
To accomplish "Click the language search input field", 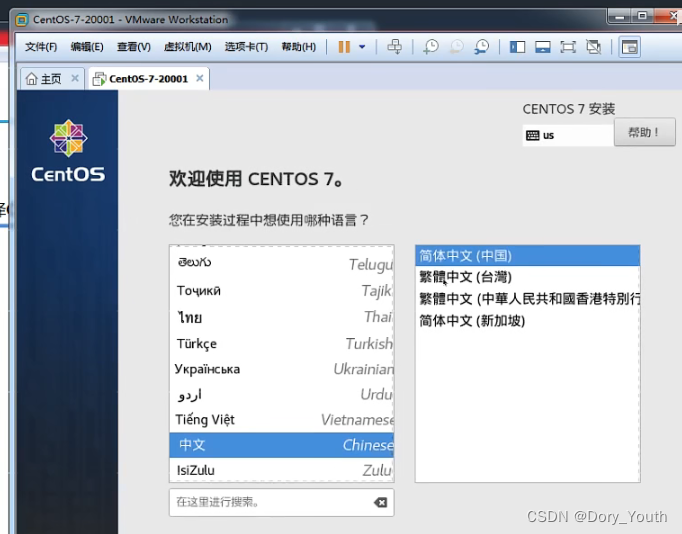I will pyautogui.click(x=281, y=502).
